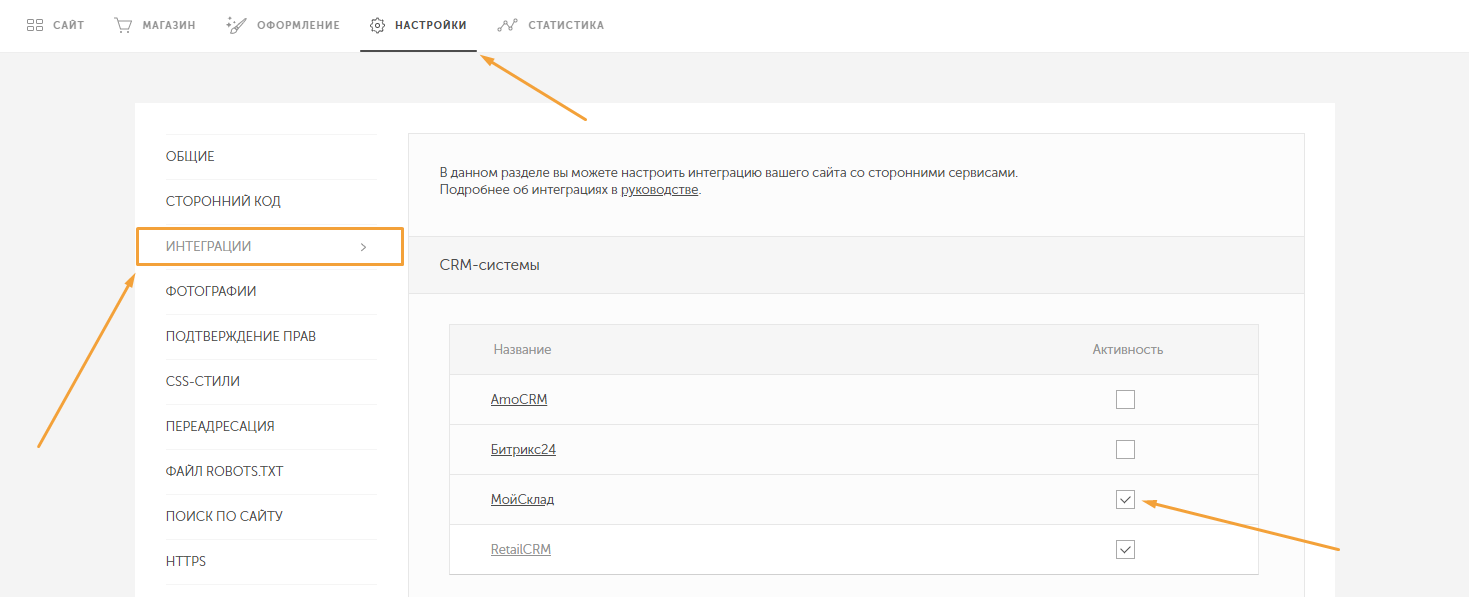Follow the руководстве link
The width and height of the screenshot is (1469, 597).
[x=659, y=190]
